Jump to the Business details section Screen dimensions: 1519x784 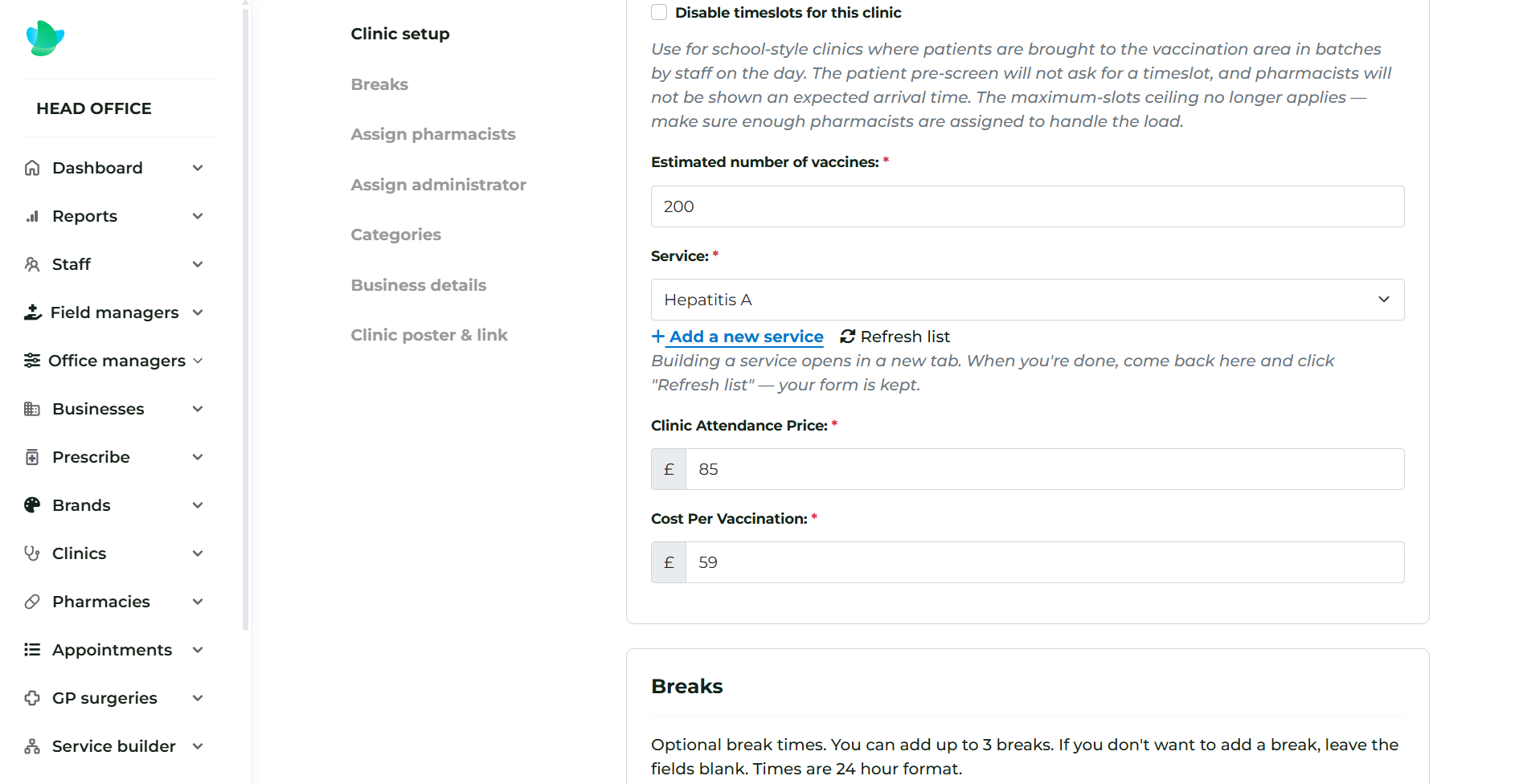[419, 285]
